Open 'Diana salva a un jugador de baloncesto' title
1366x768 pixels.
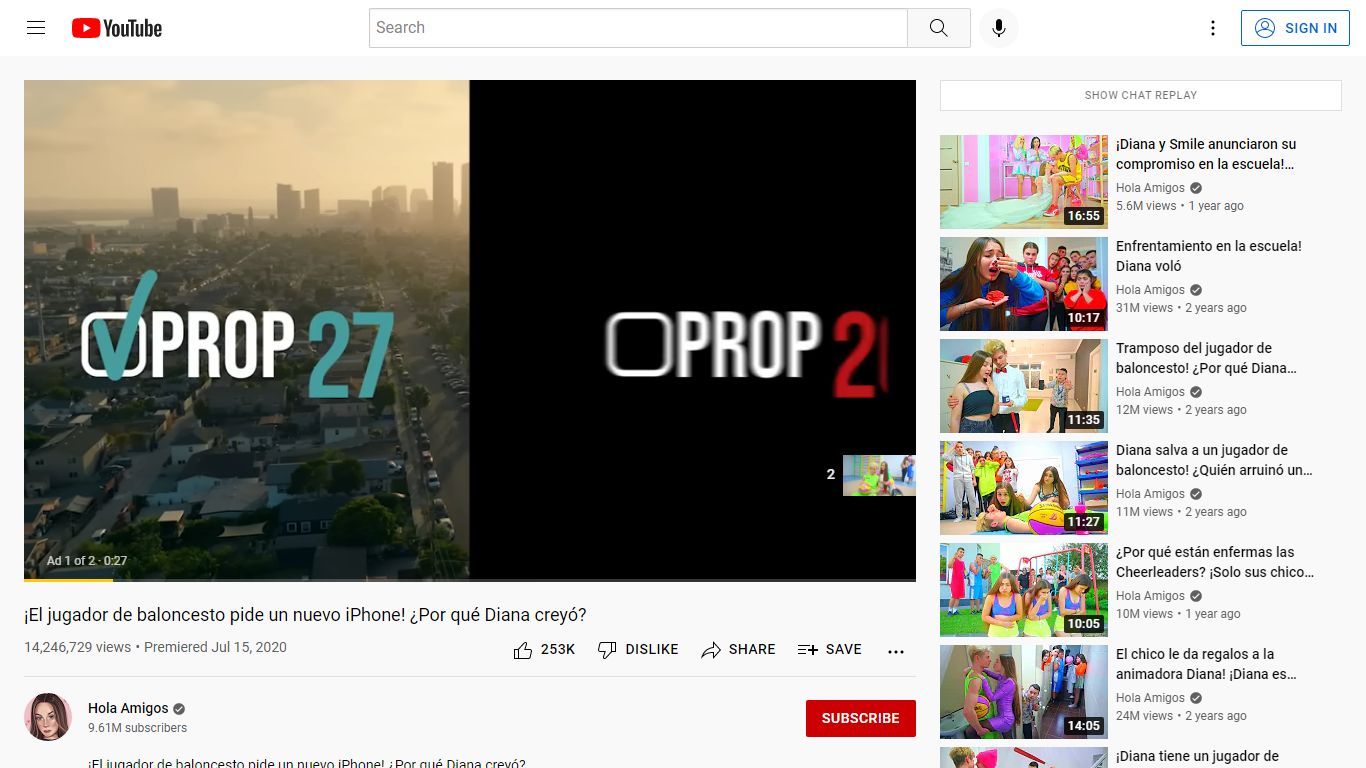pyautogui.click(x=1214, y=460)
